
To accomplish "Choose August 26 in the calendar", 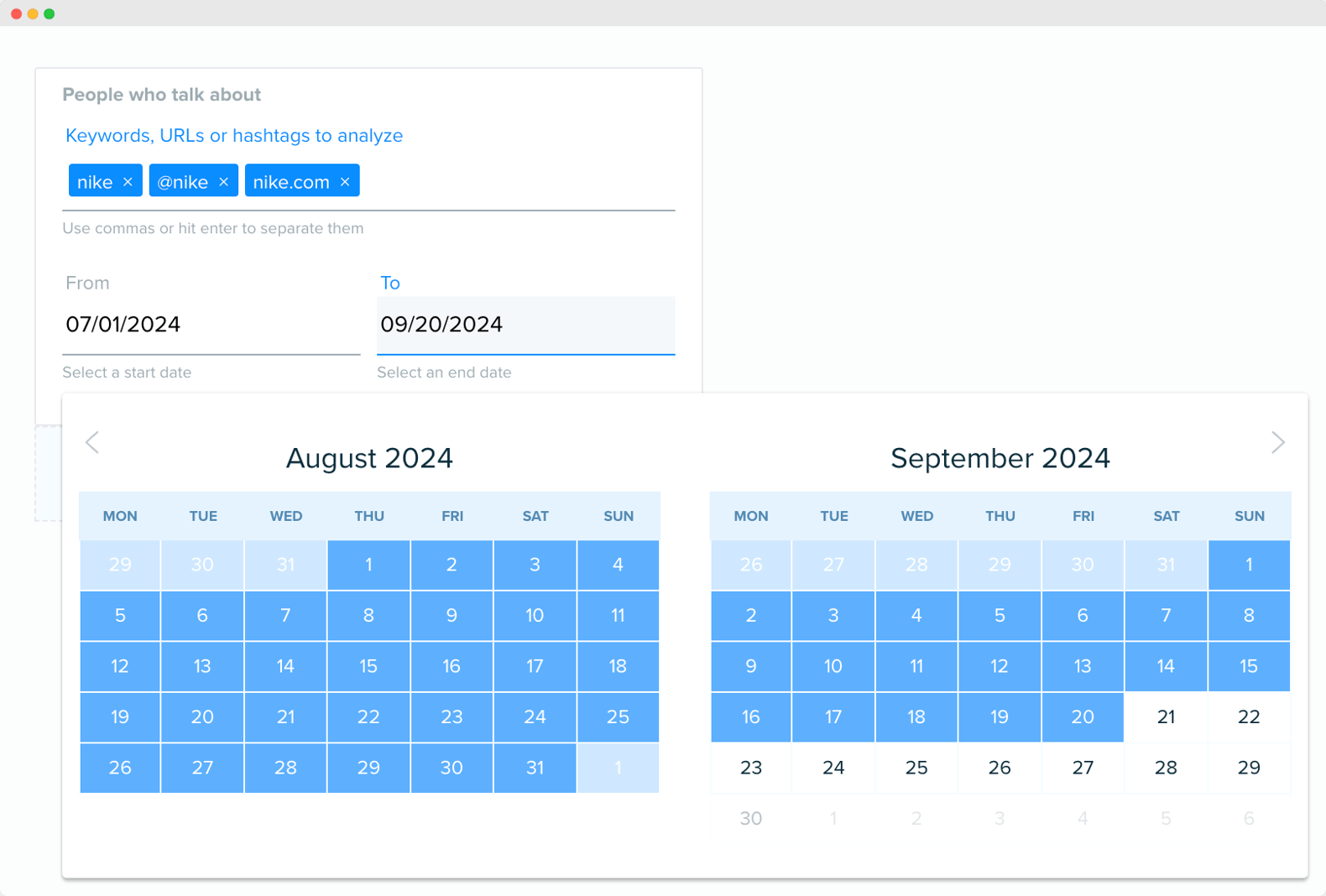I will click(119, 768).
